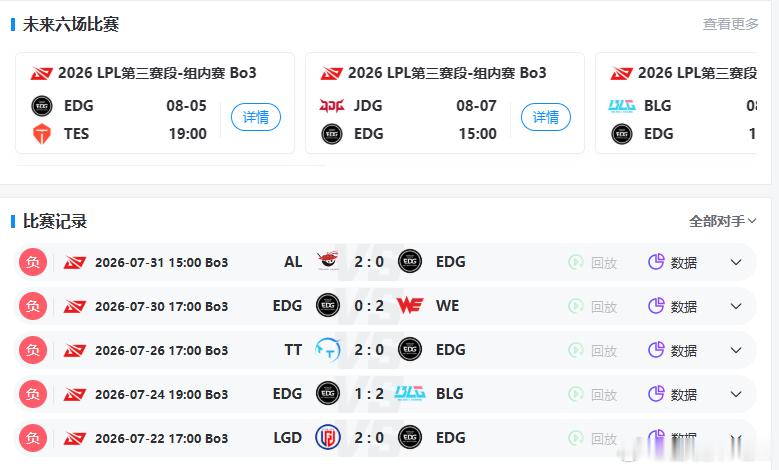Click the TT team logo icon
Image resolution: width=779 pixels, height=470 pixels.
328,349
